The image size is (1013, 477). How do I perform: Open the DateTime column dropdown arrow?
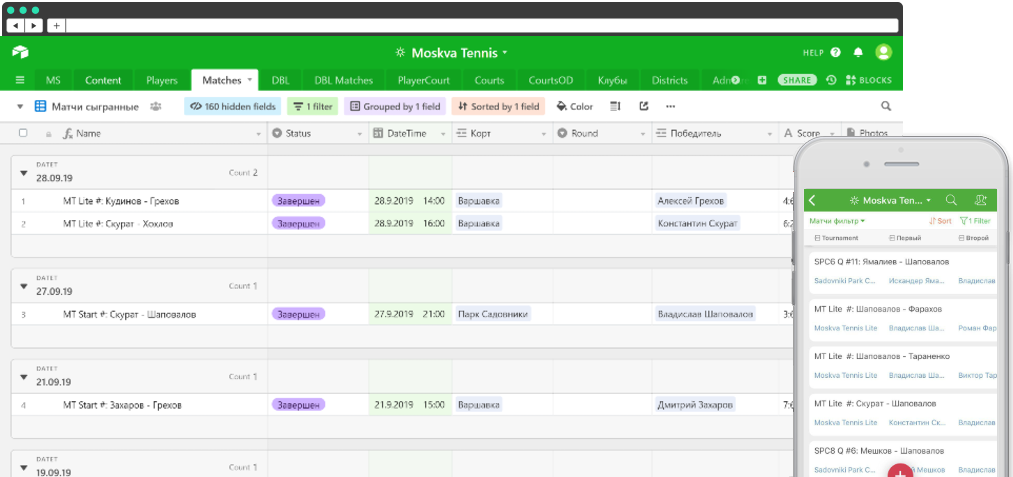(443, 134)
